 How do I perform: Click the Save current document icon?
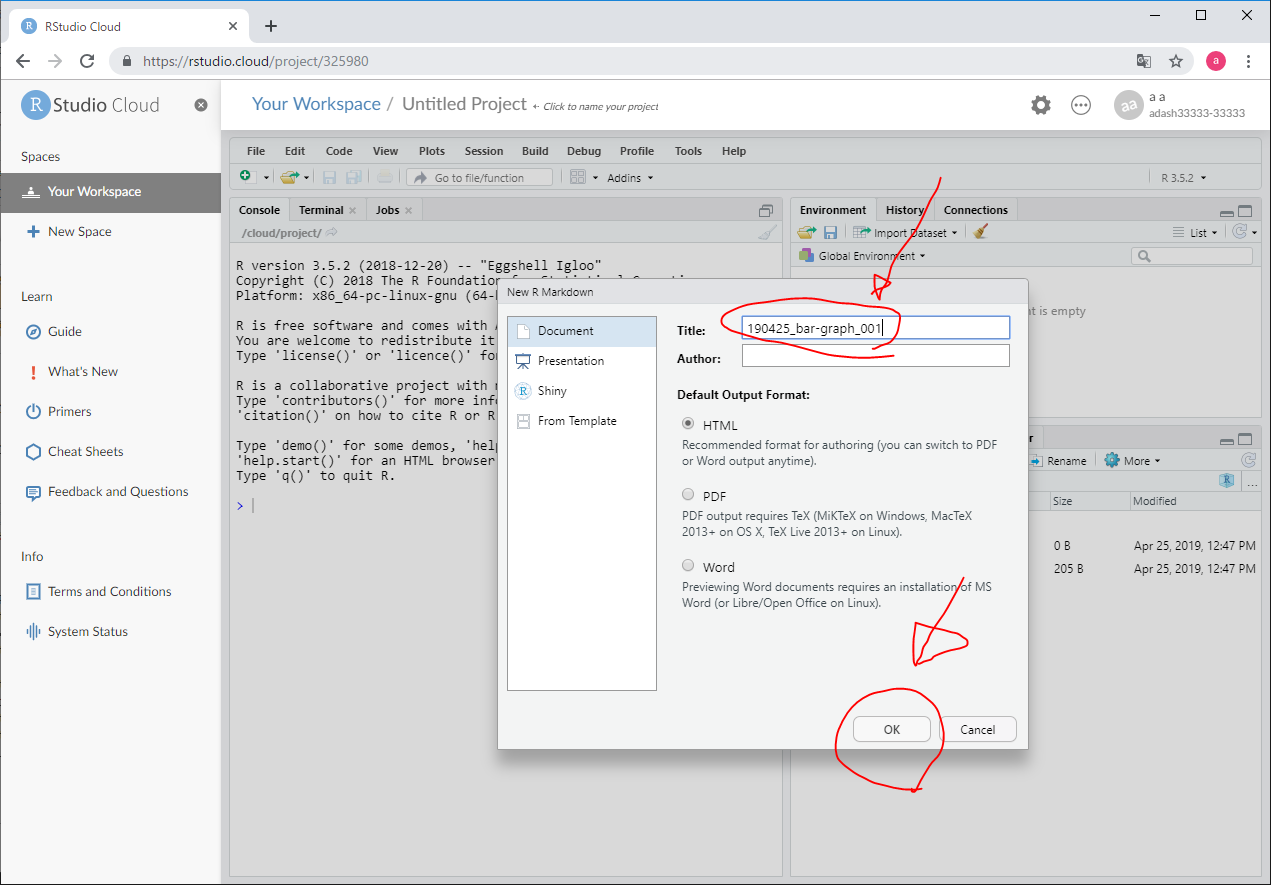329,177
